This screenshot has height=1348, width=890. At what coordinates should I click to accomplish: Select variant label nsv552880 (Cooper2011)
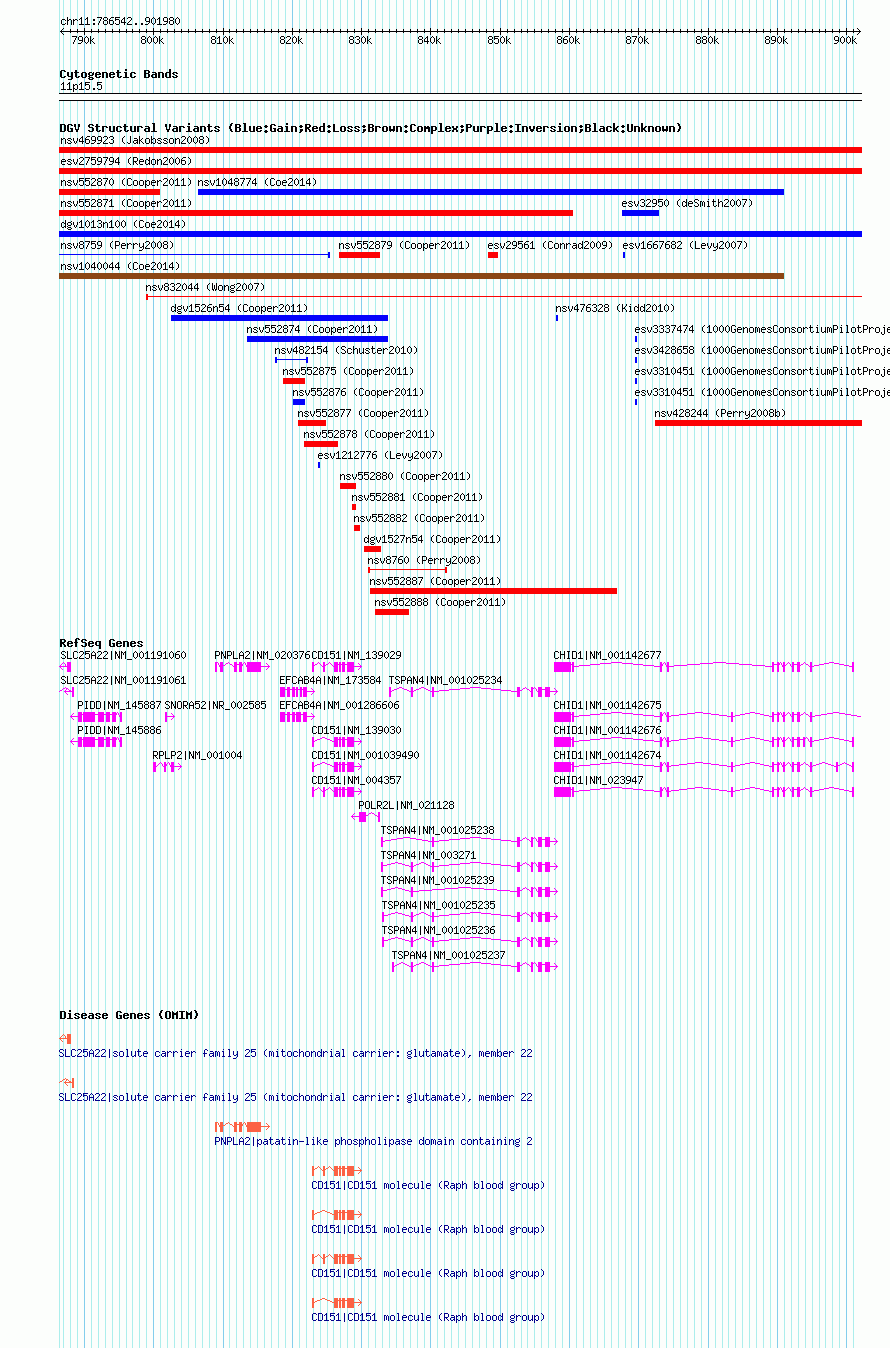coord(405,476)
